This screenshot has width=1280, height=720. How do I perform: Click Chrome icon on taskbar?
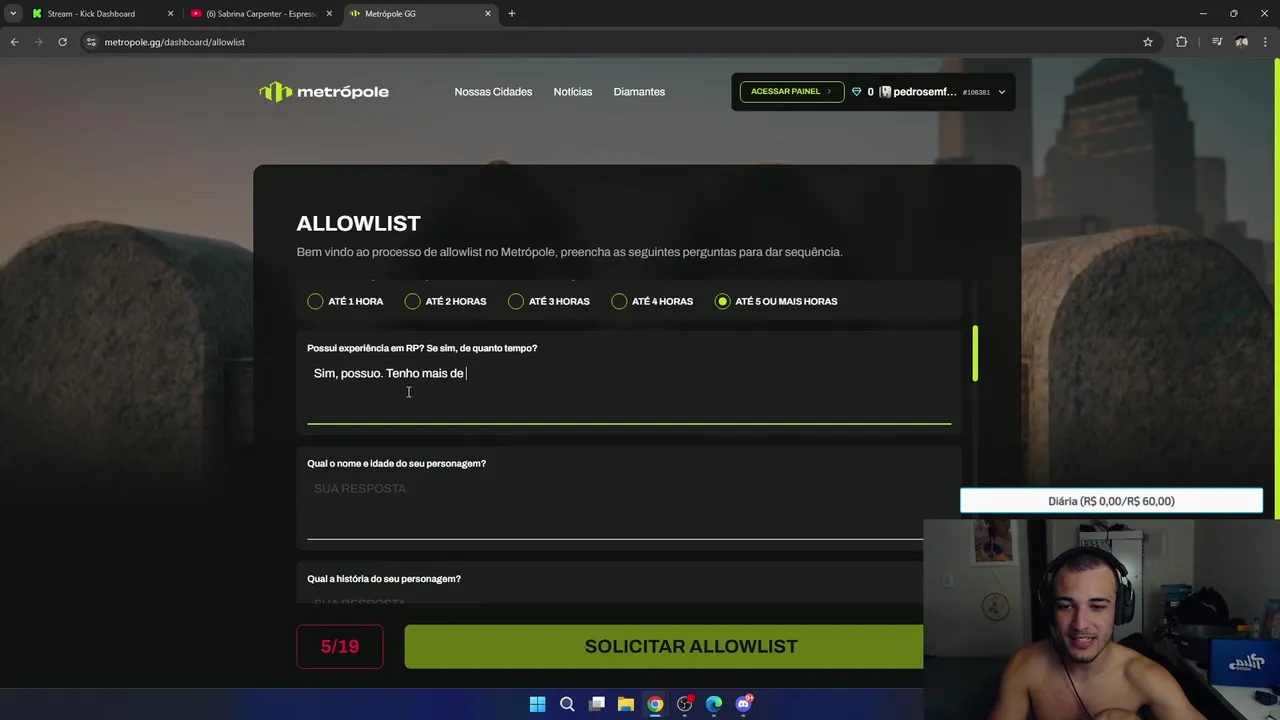coord(655,704)
